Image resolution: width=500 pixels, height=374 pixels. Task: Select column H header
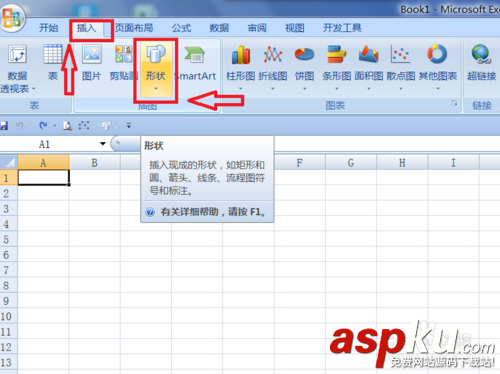coord(402,163)
